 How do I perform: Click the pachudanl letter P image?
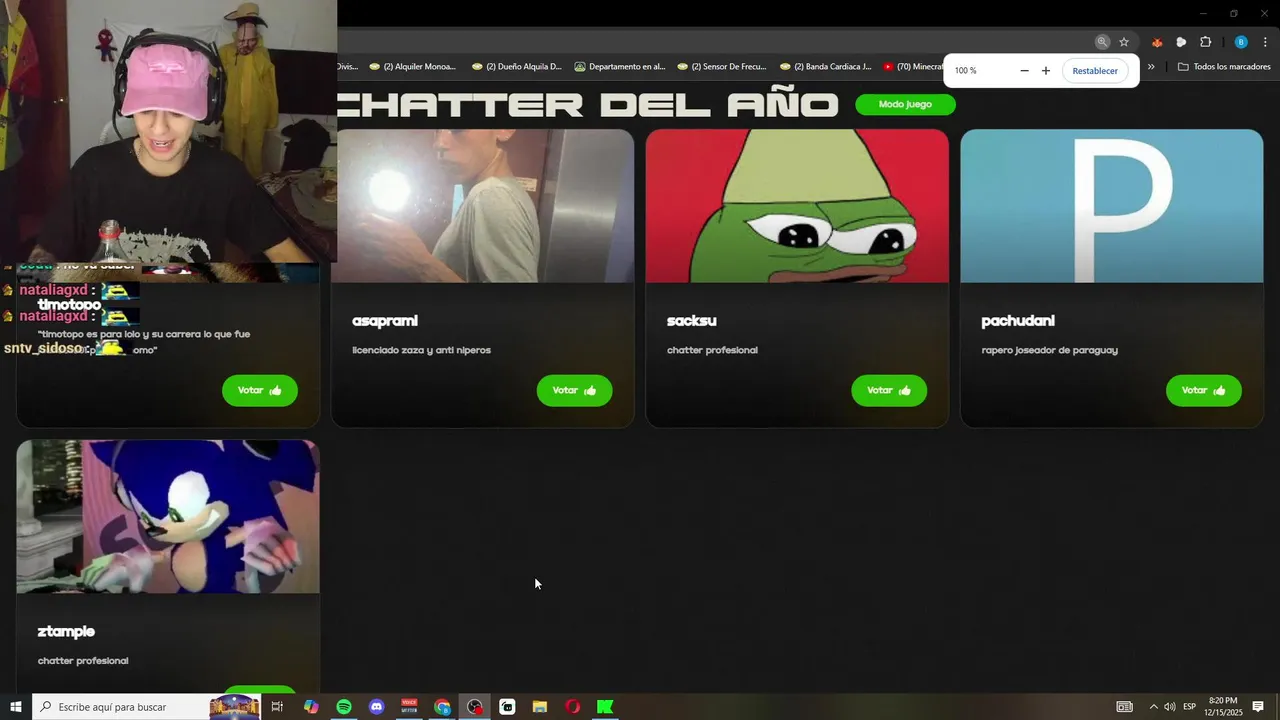coord(1112,206)
